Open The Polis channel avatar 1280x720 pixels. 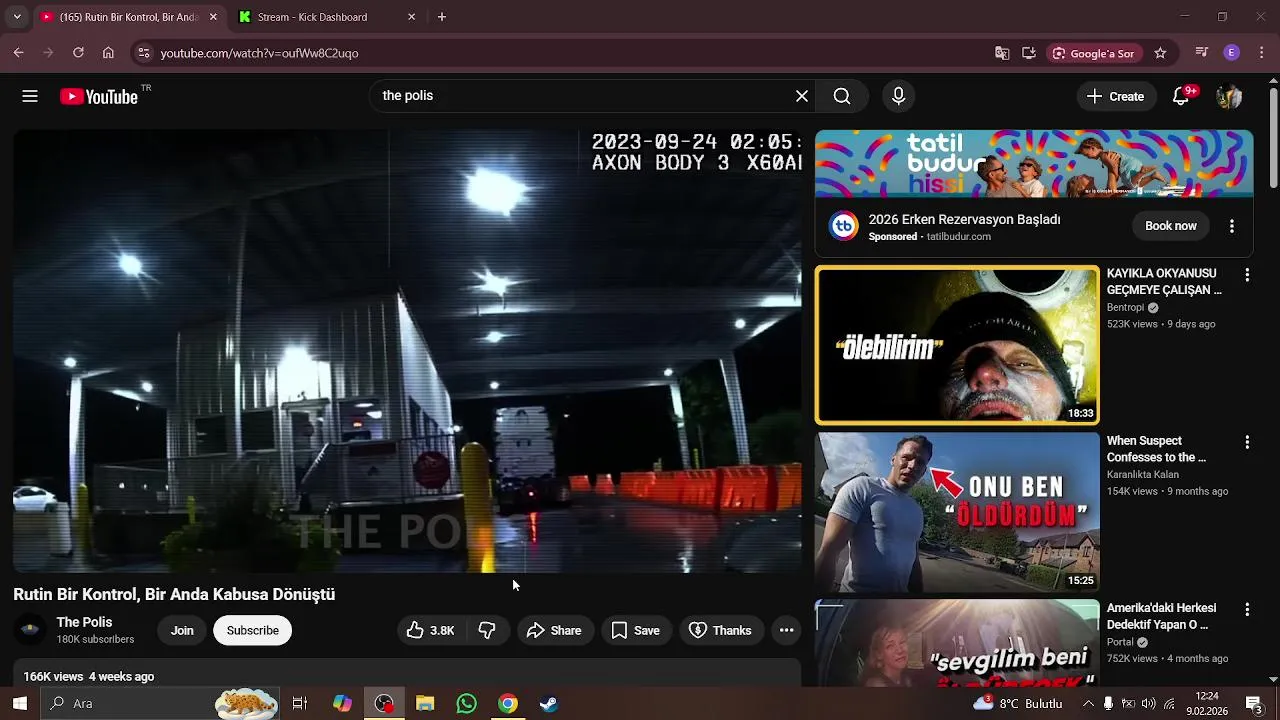click(30, 630)
